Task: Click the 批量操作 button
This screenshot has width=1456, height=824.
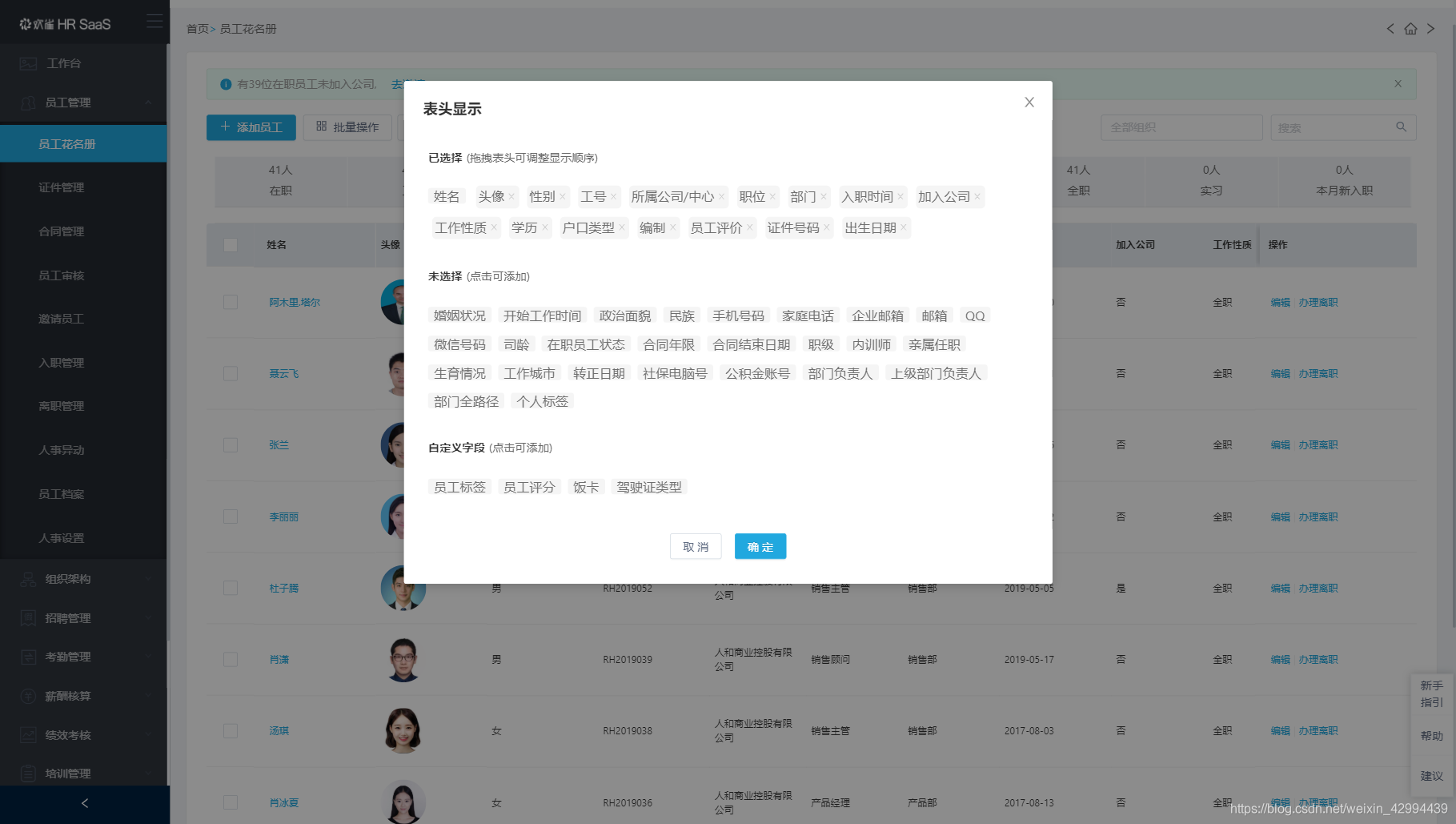Action: tap(347, 127)
